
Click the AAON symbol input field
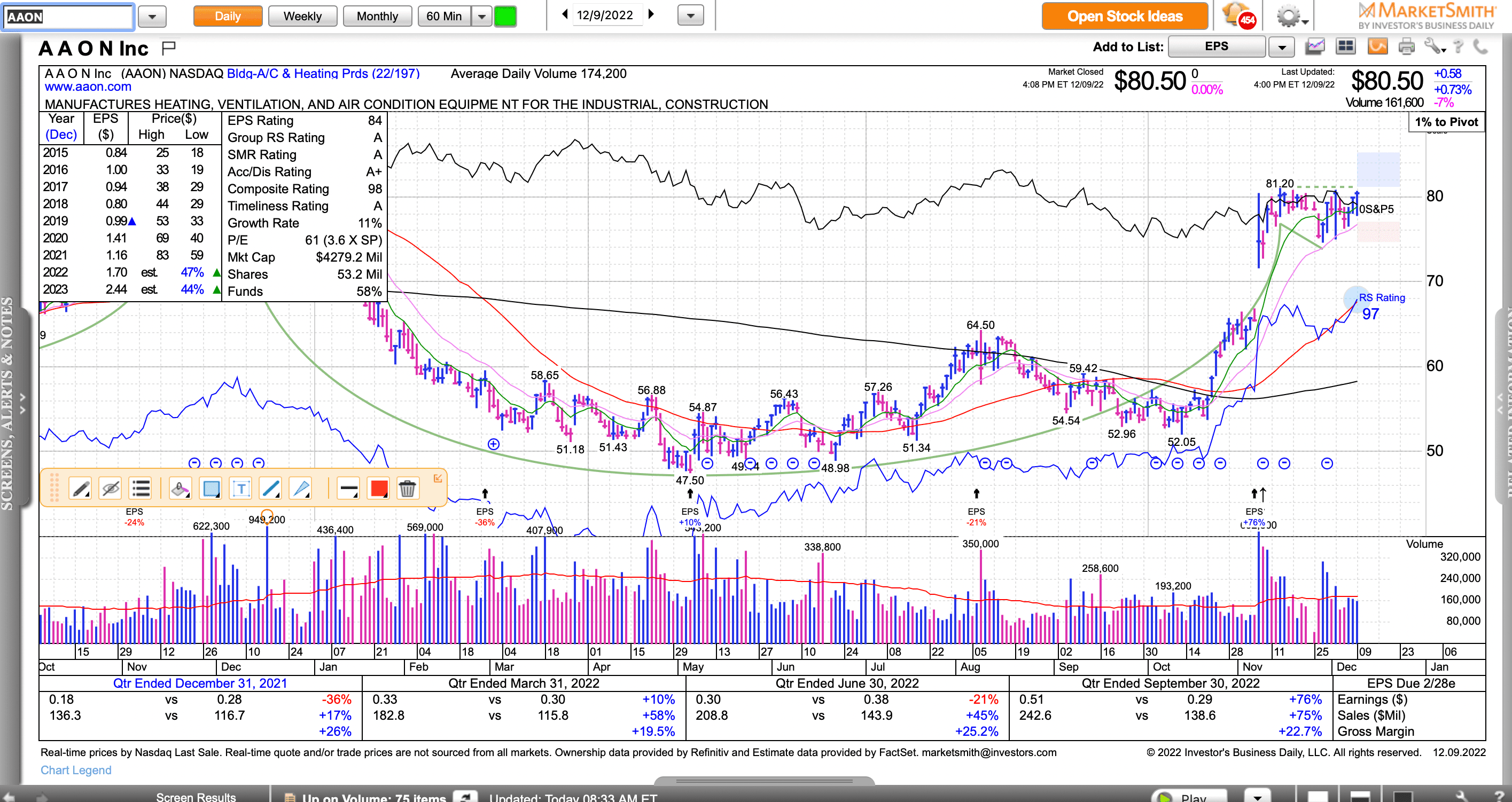68,17
